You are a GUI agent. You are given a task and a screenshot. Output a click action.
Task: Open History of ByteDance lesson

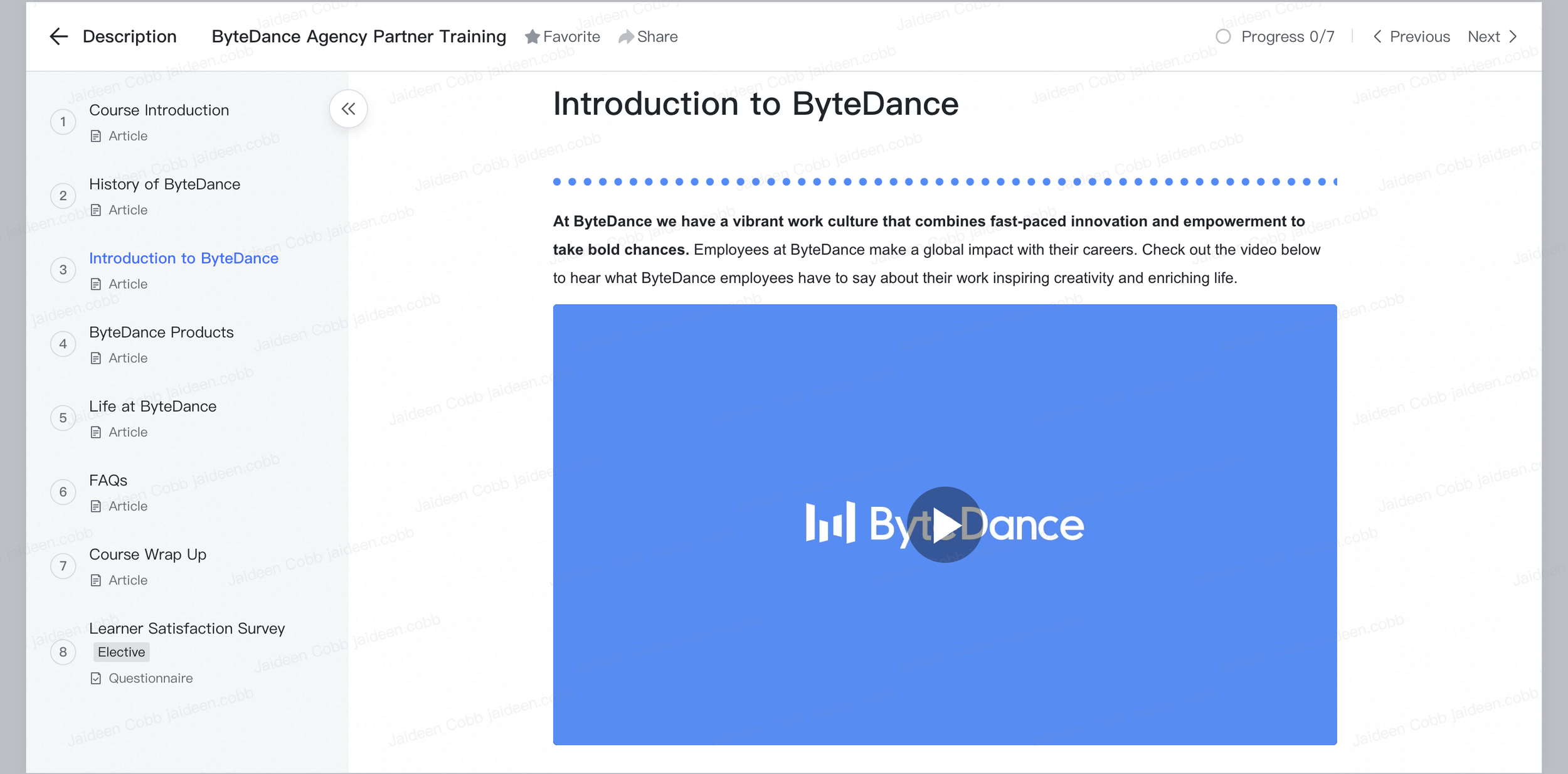[x=164, y=184]
